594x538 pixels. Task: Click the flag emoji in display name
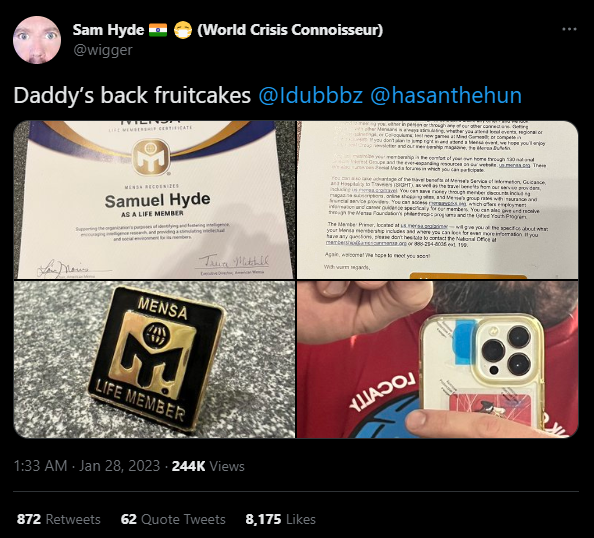[158, 30]
